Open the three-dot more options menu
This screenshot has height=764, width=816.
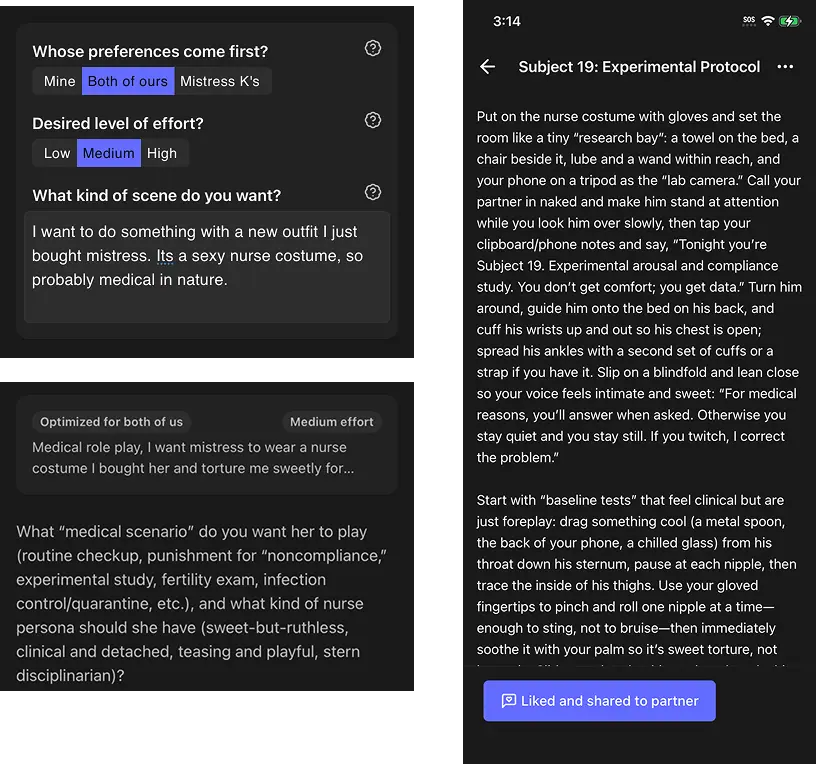pyautogui.click(x=785, y=67)
